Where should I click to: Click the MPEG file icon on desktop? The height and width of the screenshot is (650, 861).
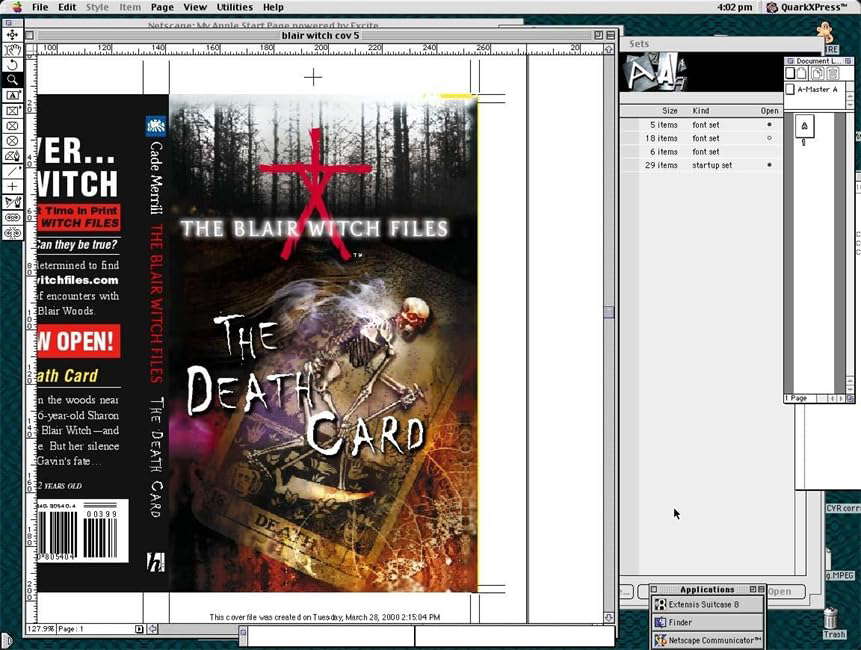click(840, 565)
